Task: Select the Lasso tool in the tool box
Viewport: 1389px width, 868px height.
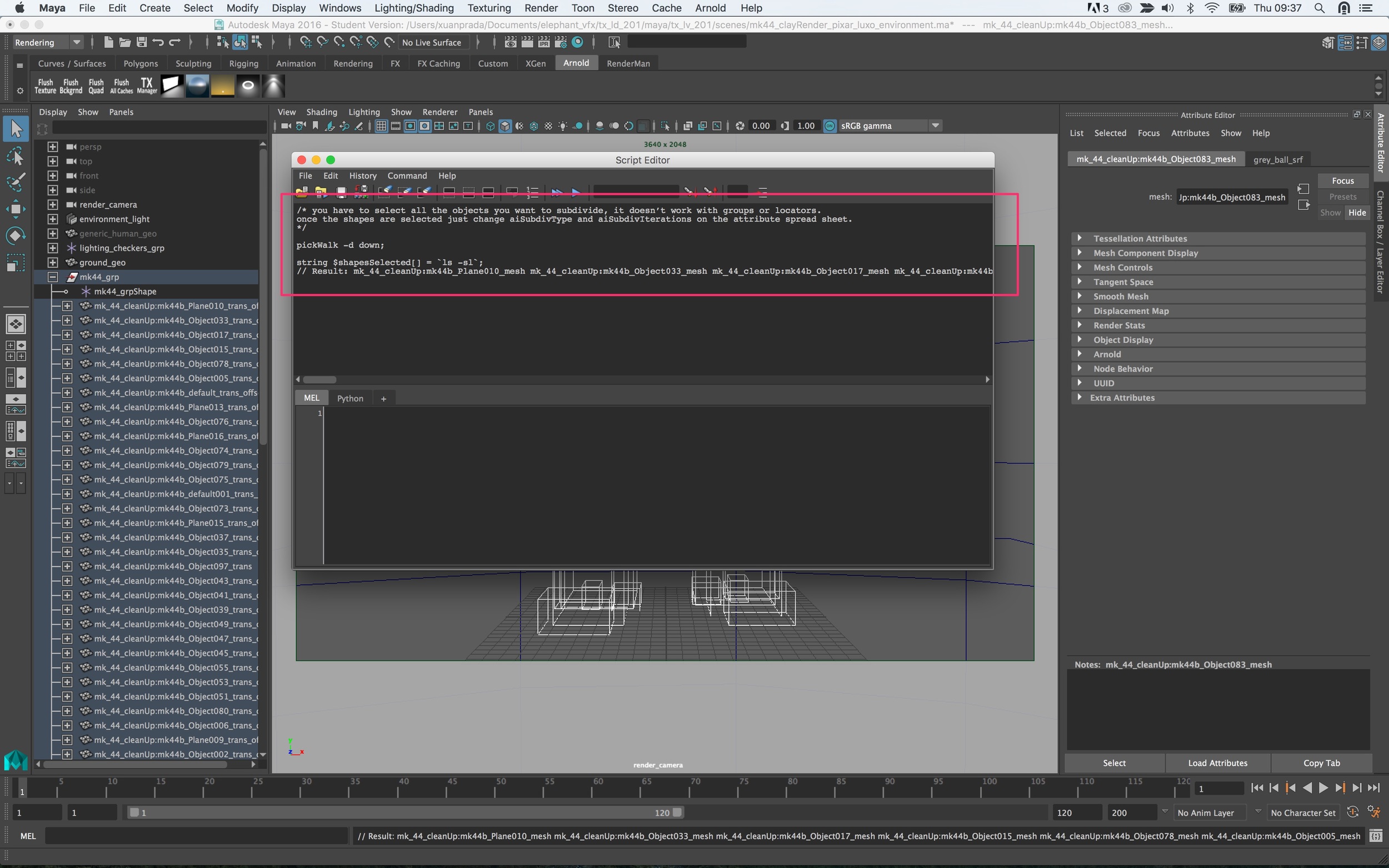Action: tap(16, 155)
